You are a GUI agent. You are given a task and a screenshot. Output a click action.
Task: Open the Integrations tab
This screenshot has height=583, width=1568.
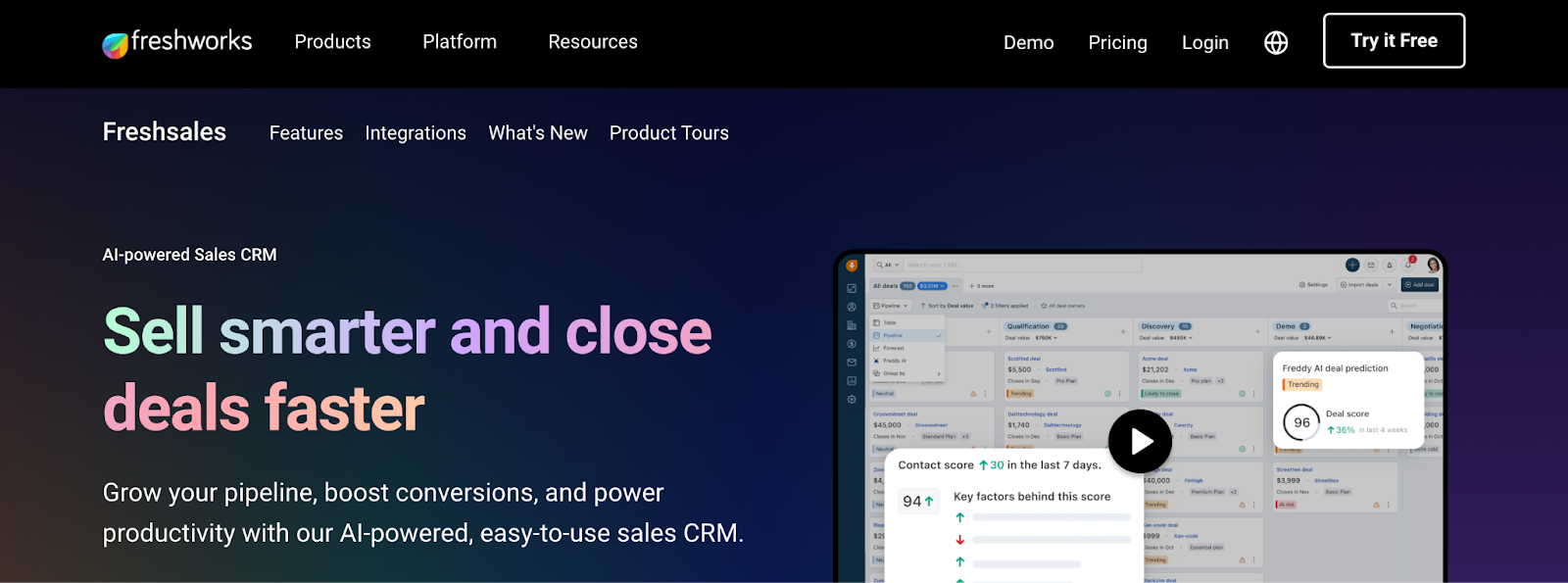[x=416, y=133]
